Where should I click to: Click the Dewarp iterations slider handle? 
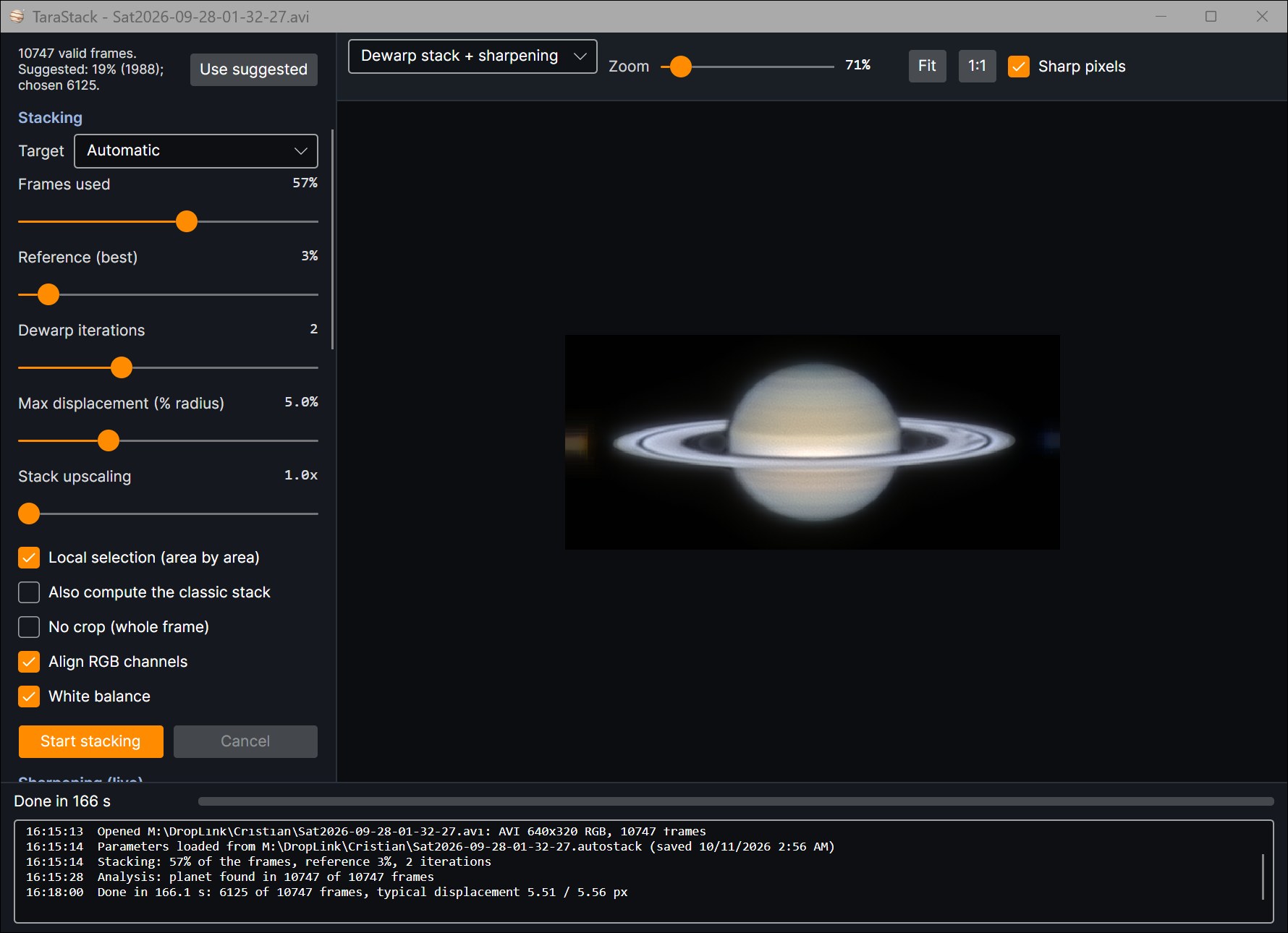(122, 367)
